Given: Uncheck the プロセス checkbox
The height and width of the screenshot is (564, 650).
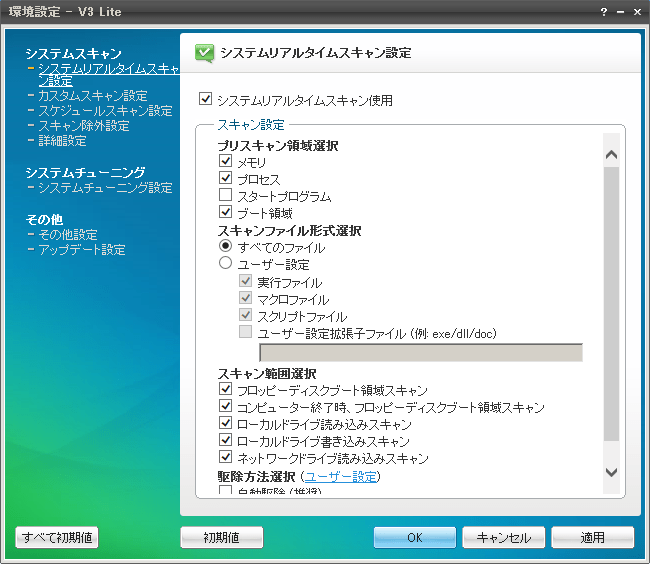Looking at the screenshot, I should tap(226, 177).
